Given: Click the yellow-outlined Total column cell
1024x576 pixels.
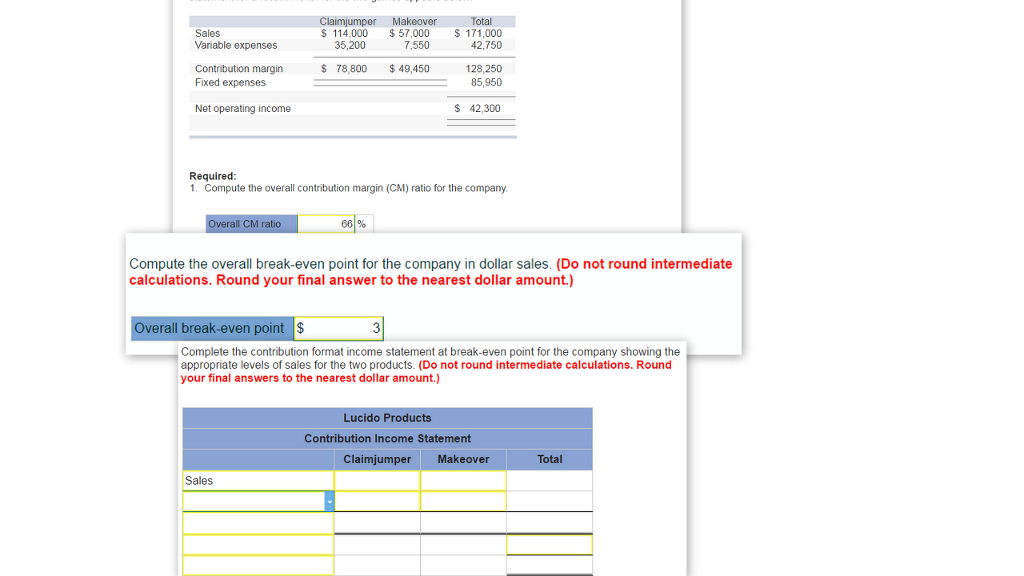Looking at the screenshot, I should point(549,545).
